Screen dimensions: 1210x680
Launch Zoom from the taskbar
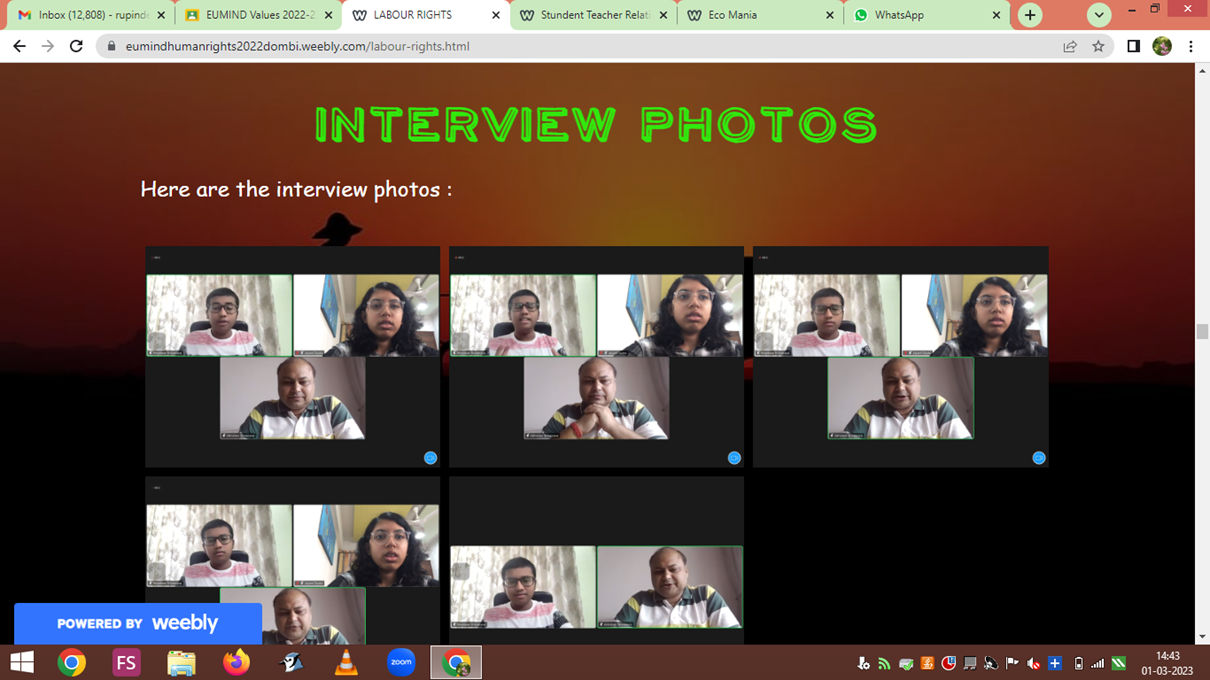click(401, 662)
